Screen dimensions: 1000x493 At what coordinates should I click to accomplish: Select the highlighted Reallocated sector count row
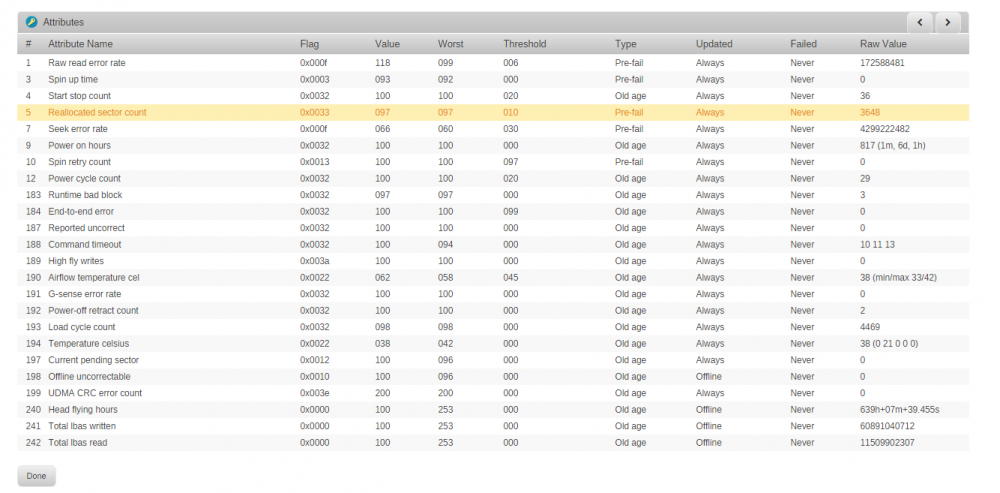(493, 113)
